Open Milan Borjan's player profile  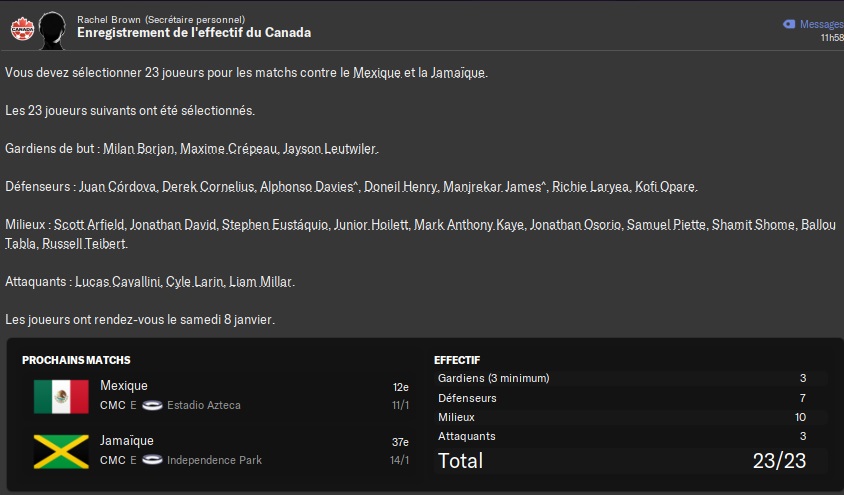pyautogui.click(x=139, y=148)
